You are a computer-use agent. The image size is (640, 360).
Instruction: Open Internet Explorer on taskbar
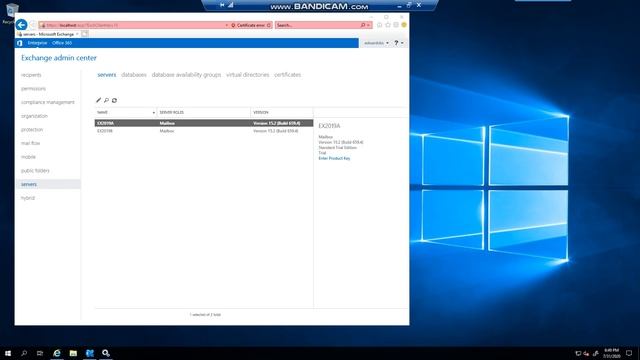pos(57,353)
